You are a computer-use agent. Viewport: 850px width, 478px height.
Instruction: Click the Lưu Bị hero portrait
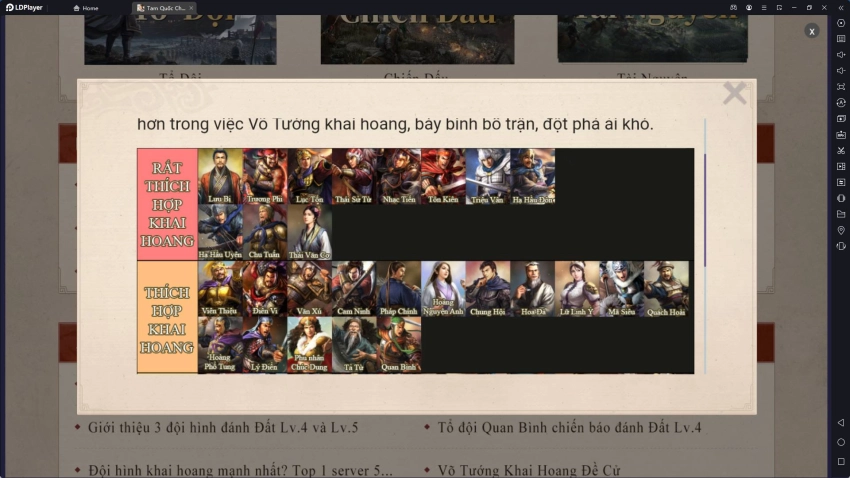click(220, 176)
